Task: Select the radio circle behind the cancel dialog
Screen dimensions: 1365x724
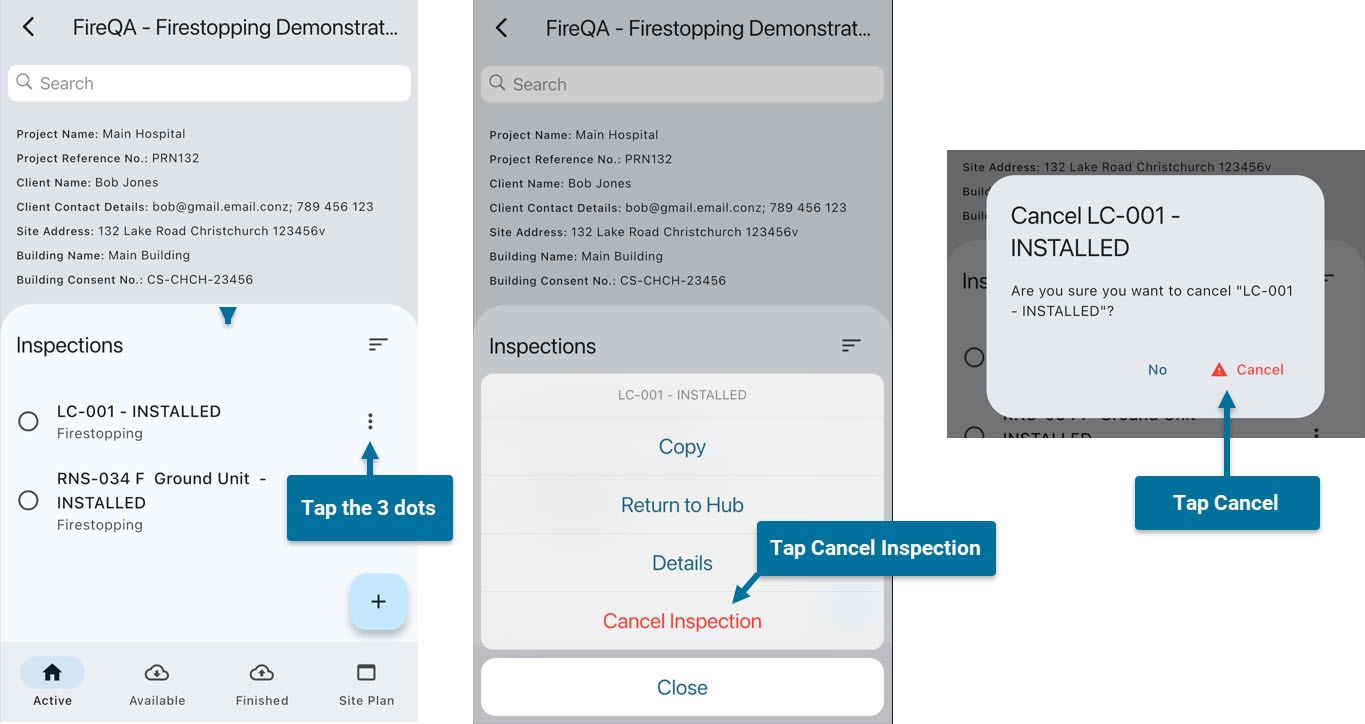Action: click(x=973, y=357)
